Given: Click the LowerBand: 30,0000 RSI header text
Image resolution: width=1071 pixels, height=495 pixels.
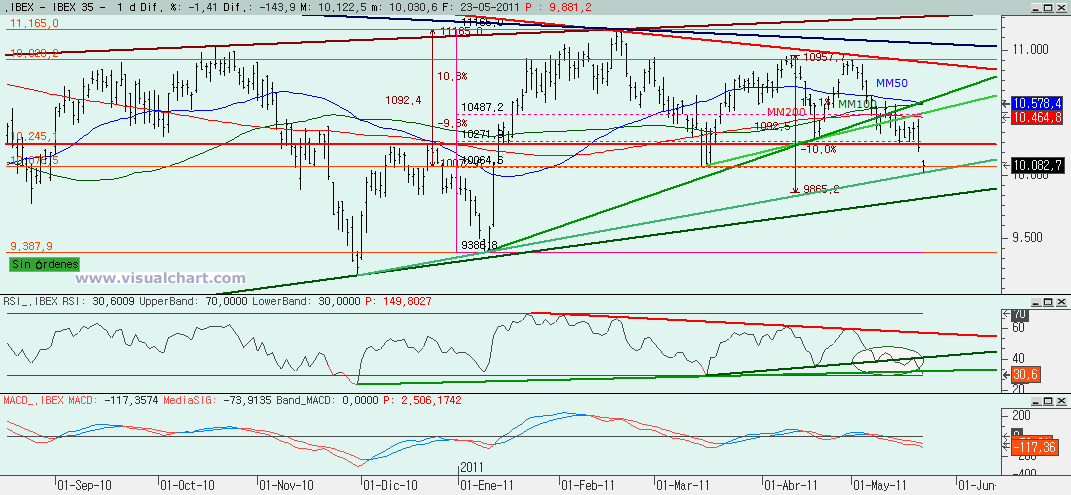Looking at the screenshot, I should coord(307,301).
